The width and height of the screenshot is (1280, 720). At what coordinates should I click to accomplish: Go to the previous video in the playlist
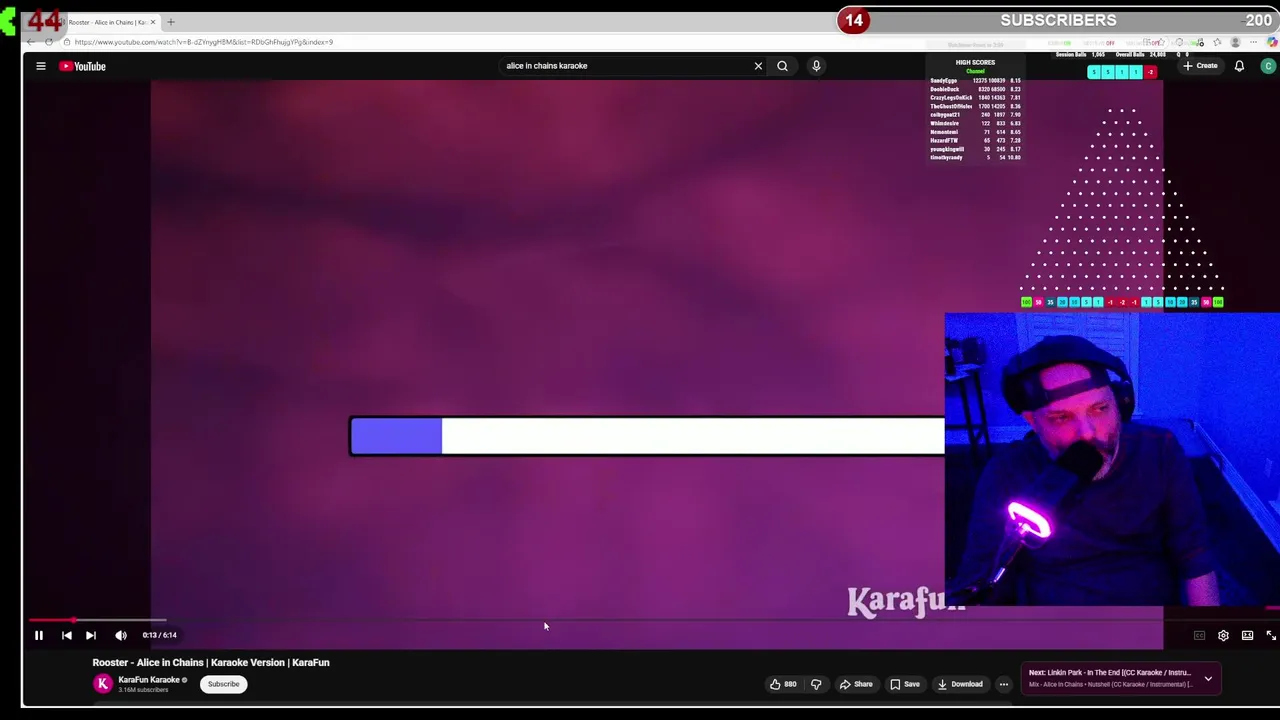click(x=66, y=635)
